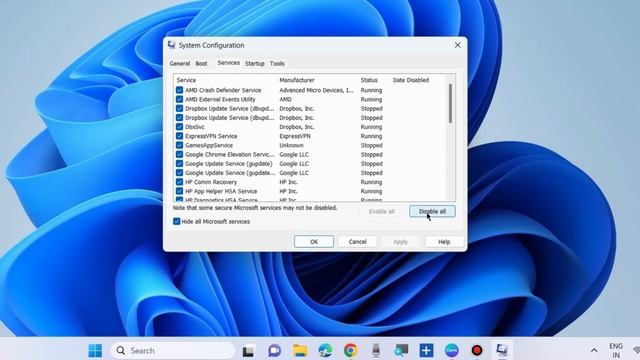Click the OK button
This screenshot has height=360, width=640.
(x=313, y=242)
